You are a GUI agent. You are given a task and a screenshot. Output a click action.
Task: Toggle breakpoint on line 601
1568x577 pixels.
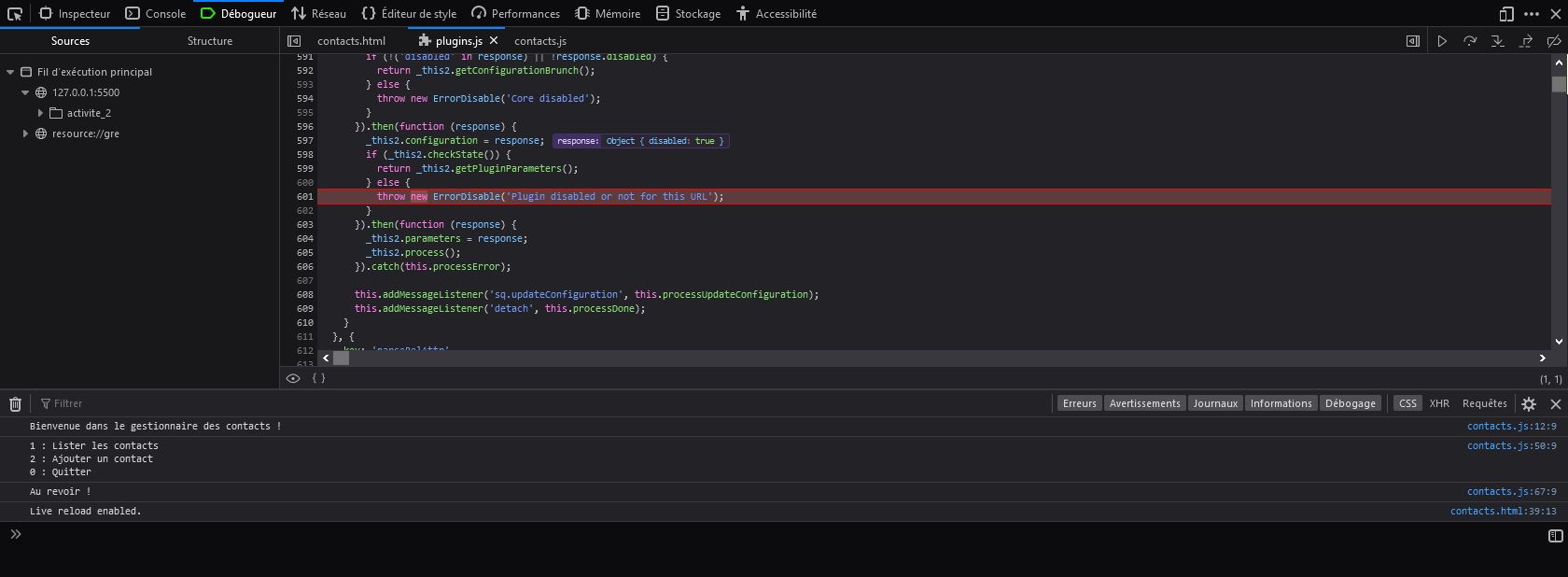[x=304, y=197]
